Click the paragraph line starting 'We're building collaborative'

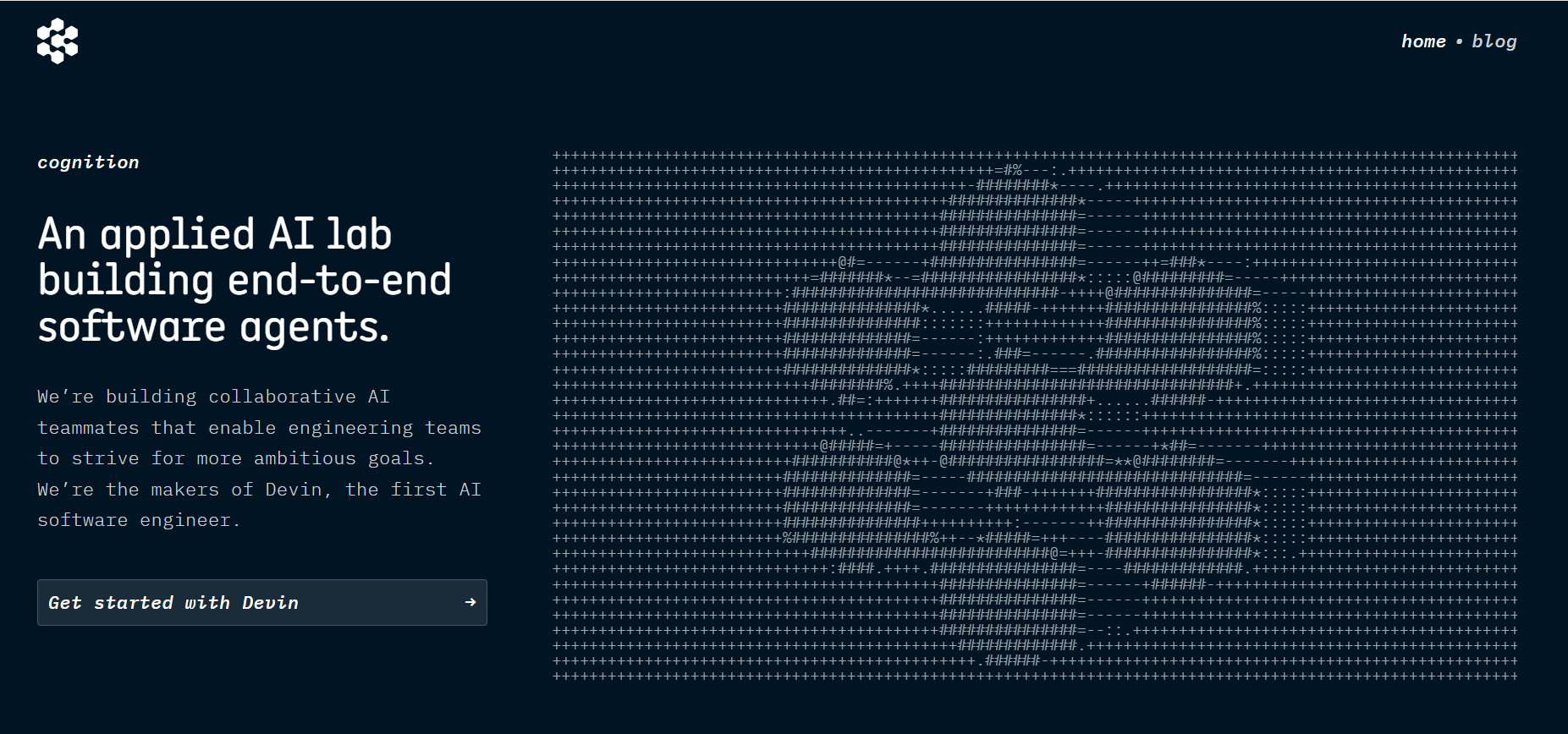pos(213,397)
